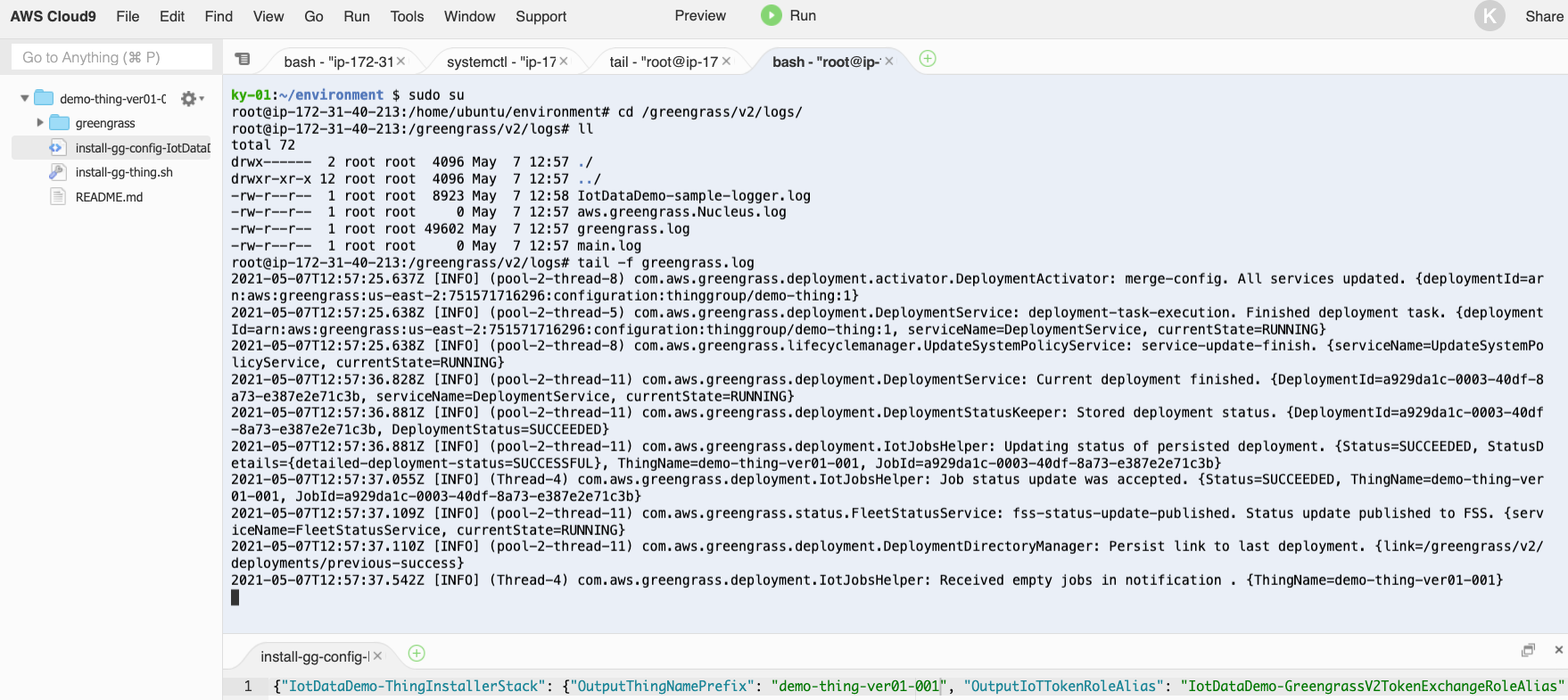The height and width of the screenshot is (700, 1568).
Task: Open the Tools menu
Action: (407, 16)
